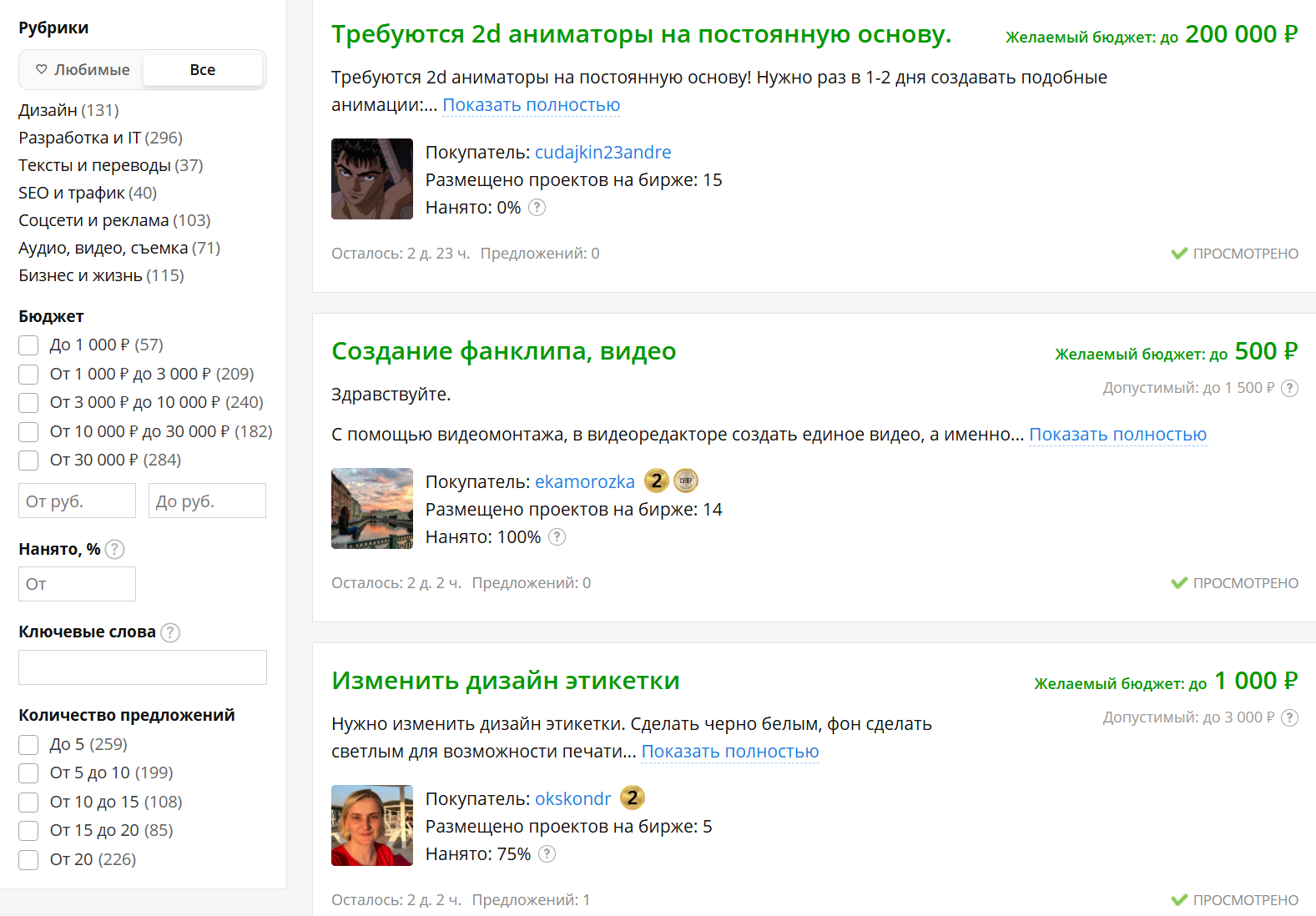1316x916 pixels.
Task: Select the Все rubrics tab
Action: coord(203,70)
